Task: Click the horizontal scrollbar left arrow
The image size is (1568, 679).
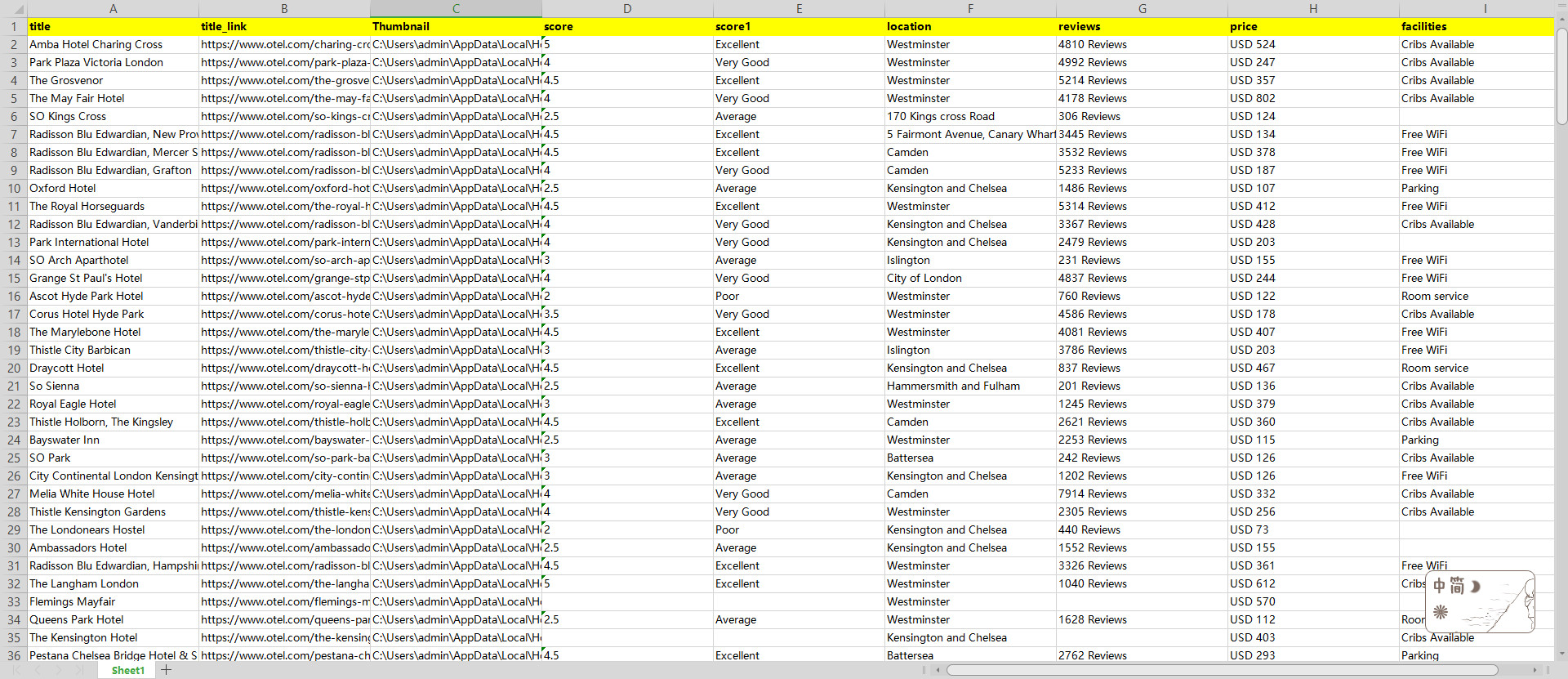Action: [x=938, y=670]
